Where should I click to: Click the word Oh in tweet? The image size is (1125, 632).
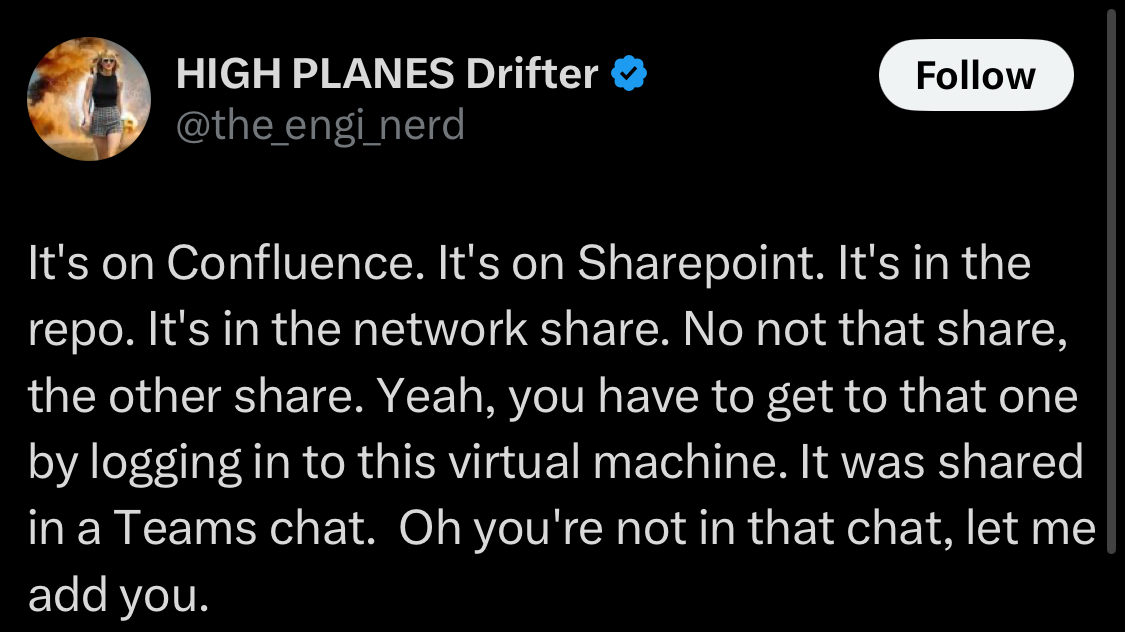coord(424,529)
